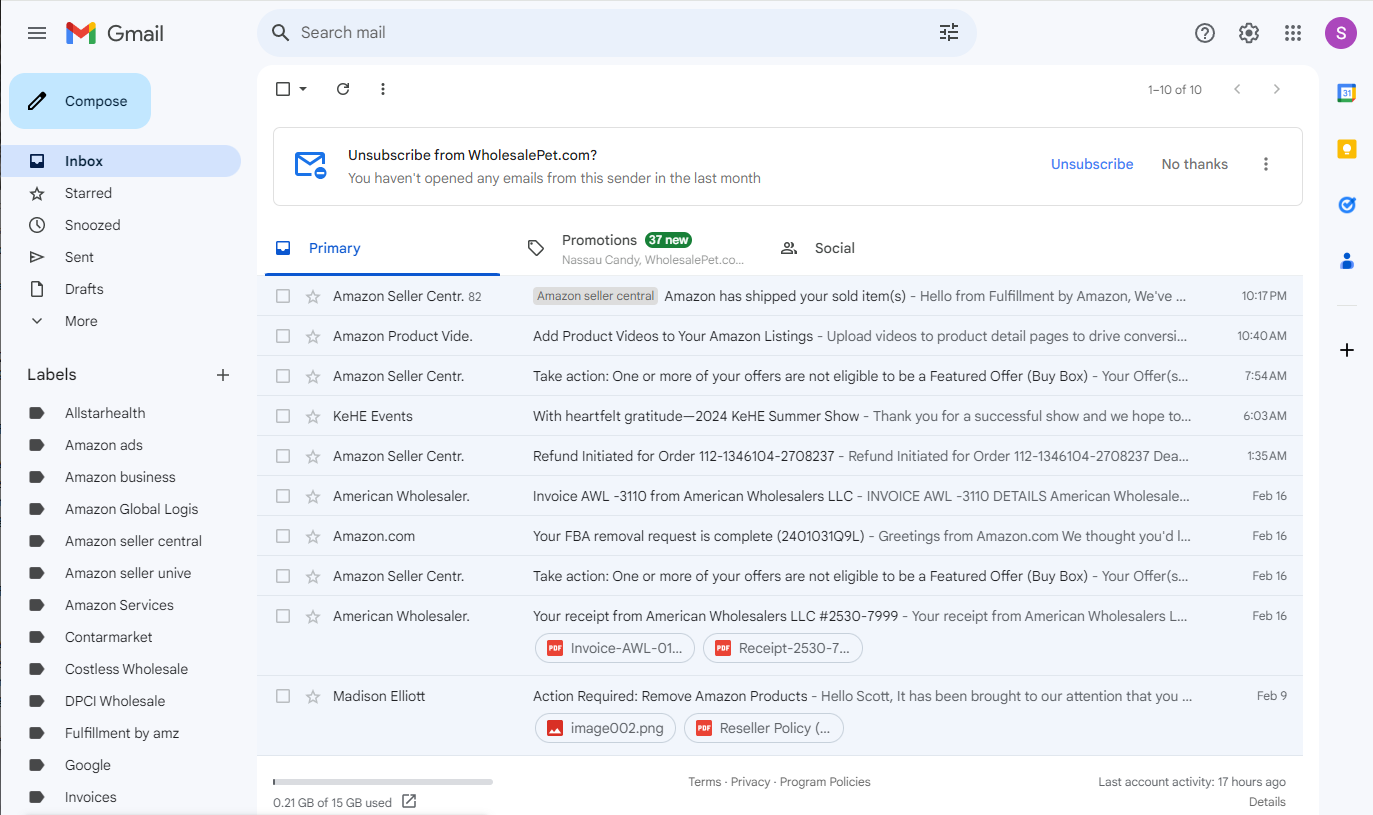The height and width of the screenshot is (815, 1373).
Task: Open Google Tasks in the side panel
Action: (x=1347, y=205)
